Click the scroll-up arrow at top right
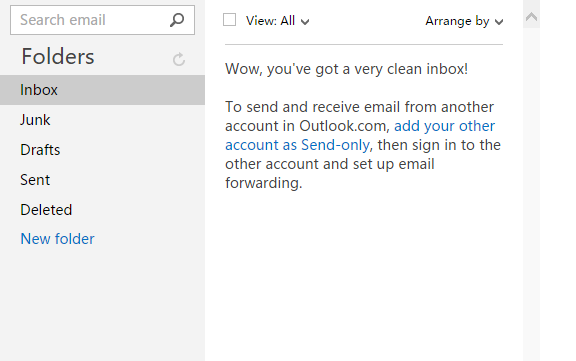The image size is (576, 361). point(531,17)
